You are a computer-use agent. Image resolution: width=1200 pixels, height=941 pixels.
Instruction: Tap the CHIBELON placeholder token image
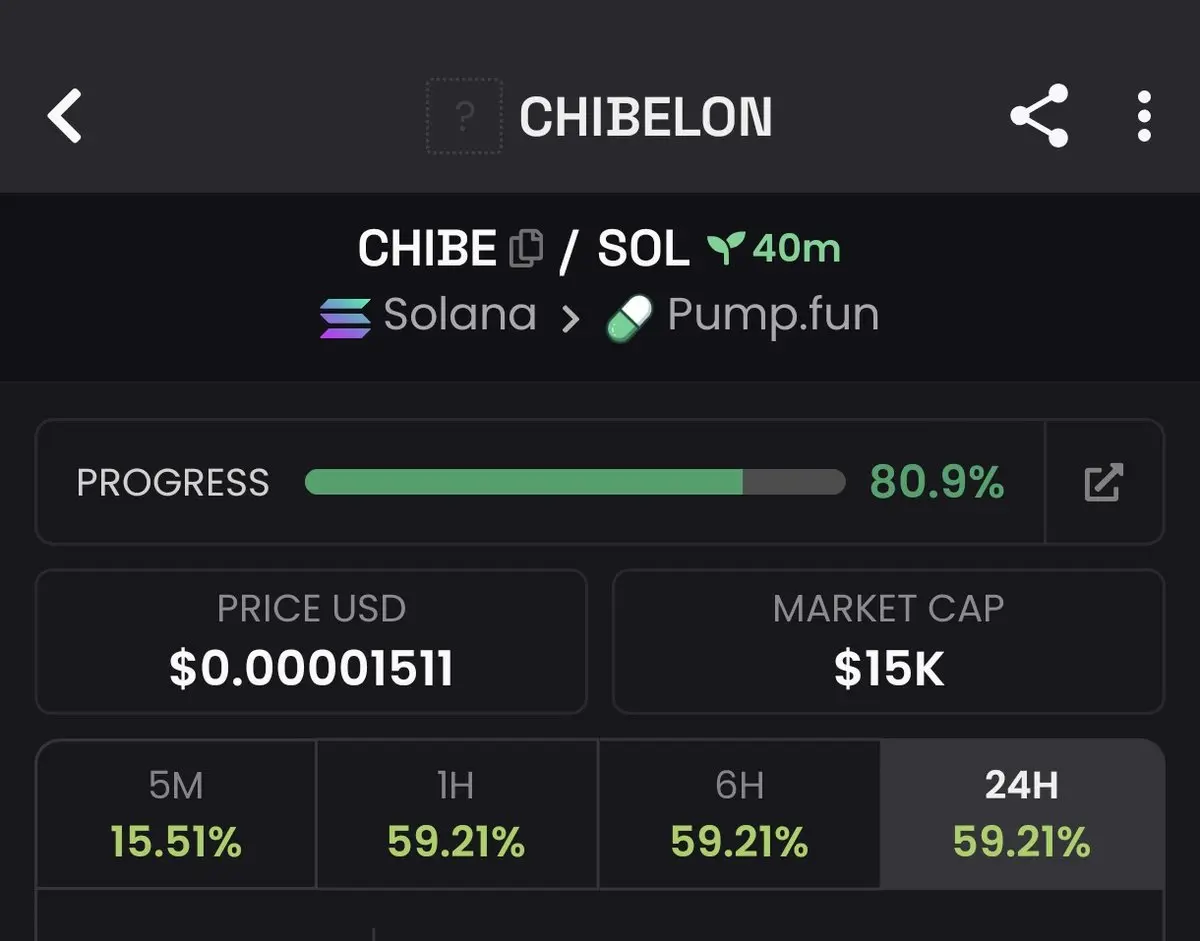click(464, 117)
